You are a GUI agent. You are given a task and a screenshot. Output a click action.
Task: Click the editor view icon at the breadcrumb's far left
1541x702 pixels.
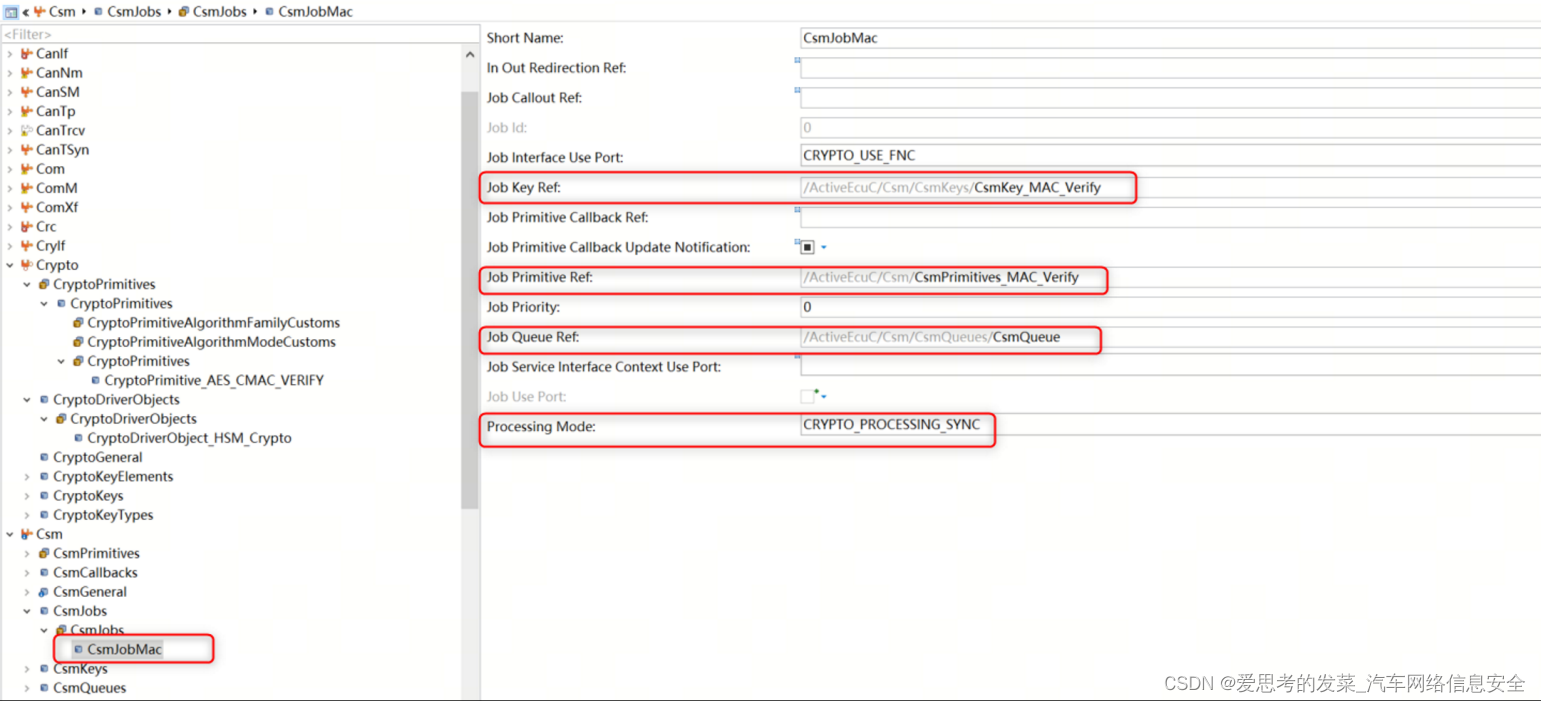point(10,11)
